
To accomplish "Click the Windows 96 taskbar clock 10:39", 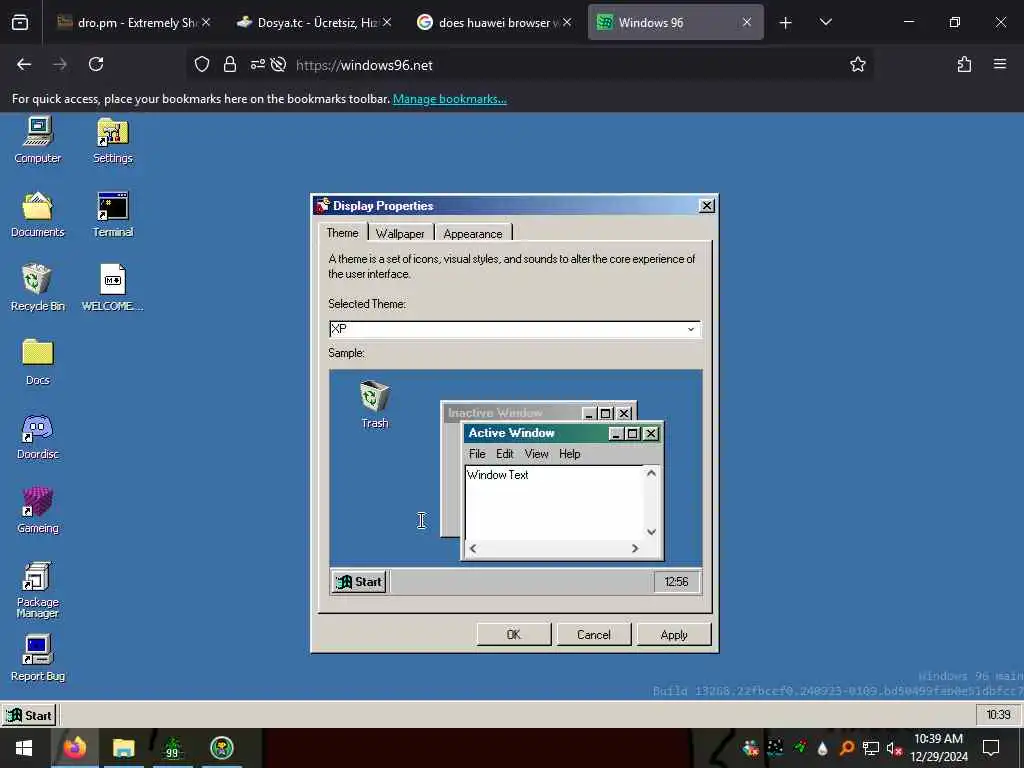I will click(x=998, y=715).
